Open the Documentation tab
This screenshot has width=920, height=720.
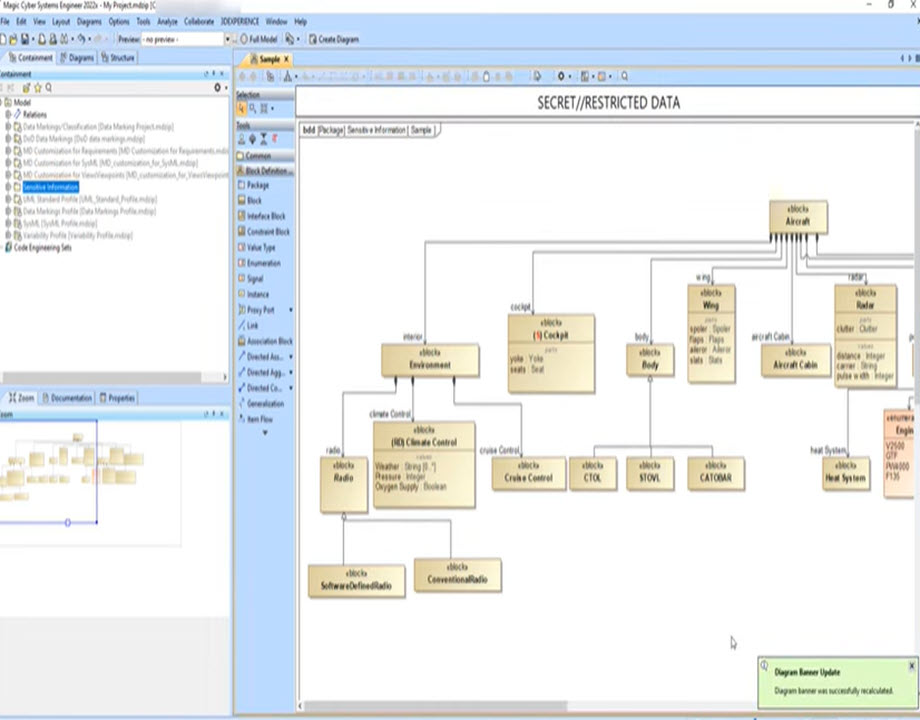pyautogui.click(x=67, y=398)
